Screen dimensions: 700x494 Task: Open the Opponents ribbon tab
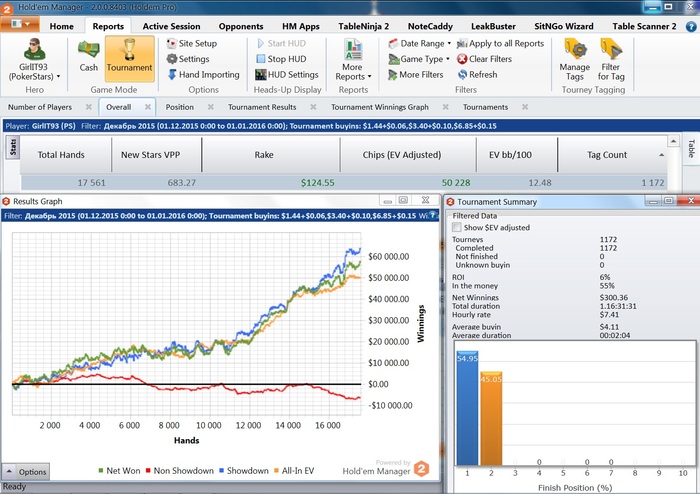[x=241, y=26]
